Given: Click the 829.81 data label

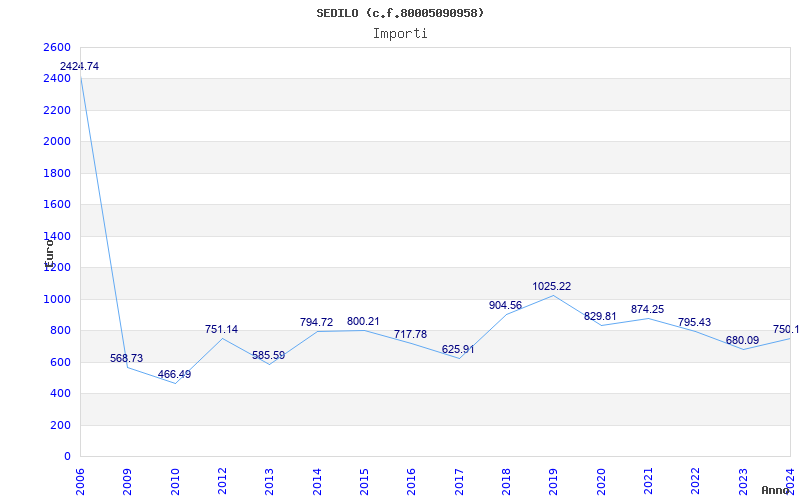Looking at the screenshot, I should (600, 316).
